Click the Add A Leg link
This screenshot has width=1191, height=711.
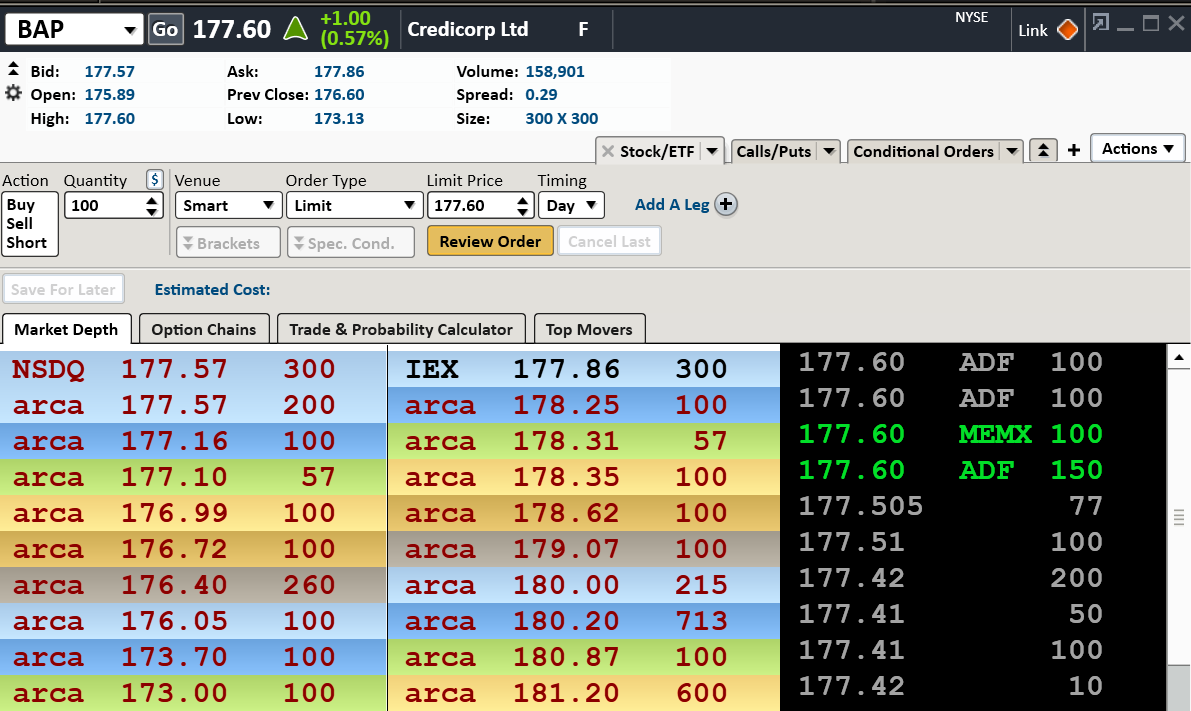[672, 204]
